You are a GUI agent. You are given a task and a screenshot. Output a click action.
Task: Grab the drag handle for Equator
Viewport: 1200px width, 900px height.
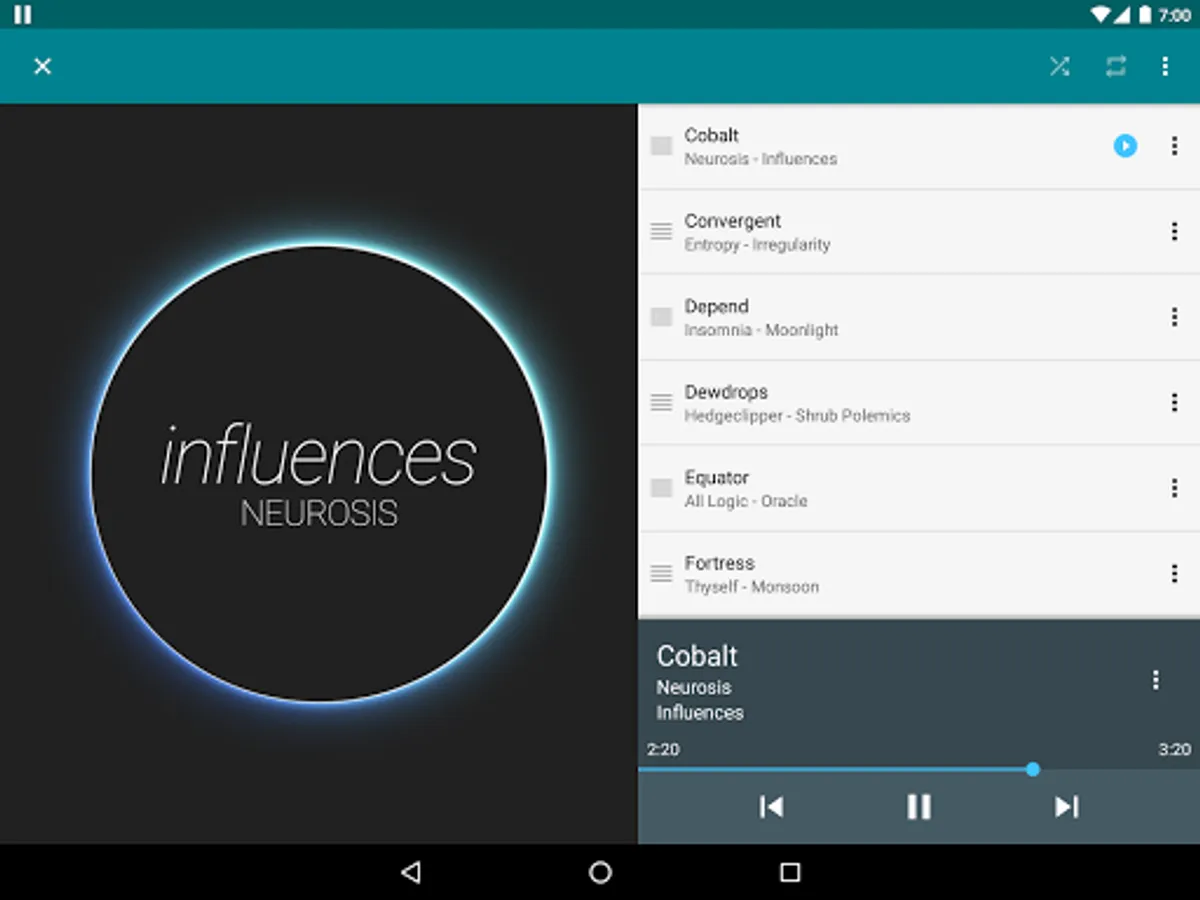pyautogui.click(x=661, y=488)
